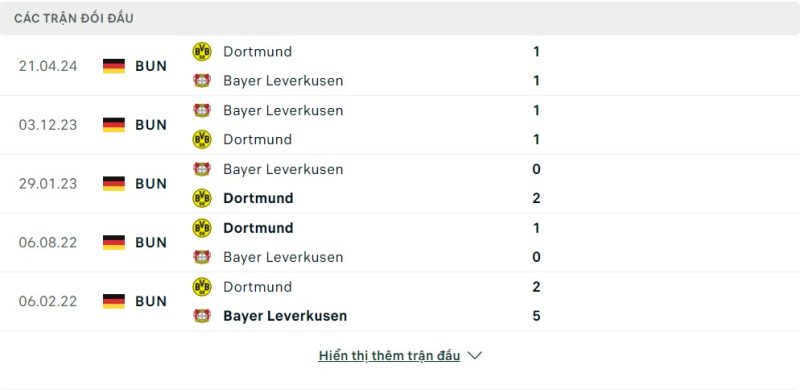Expand list with chevron beside Hiển thị thêm
The image size is (800, 390).
click(x=474, y=356)
